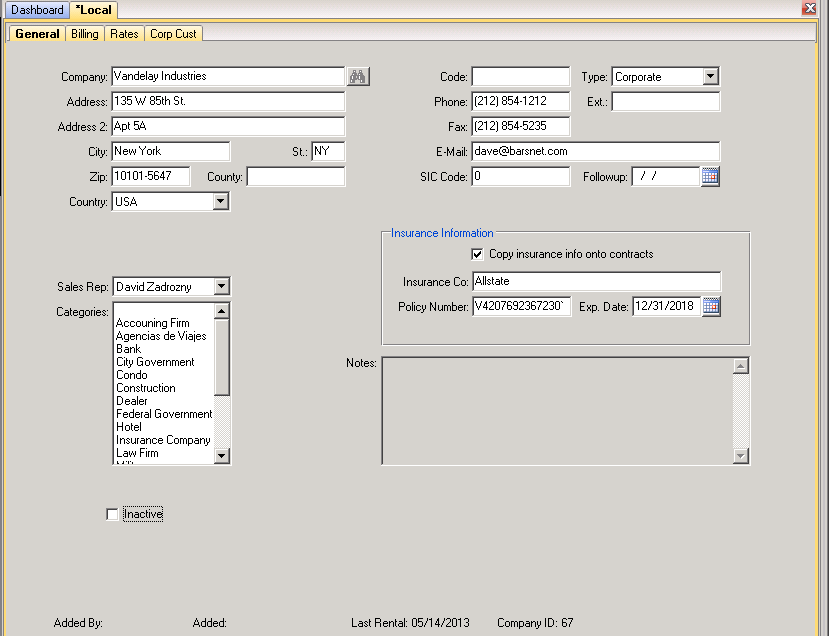Select Law Firm category
Viewport: 829px width, 636px height.
pos(137,453)
